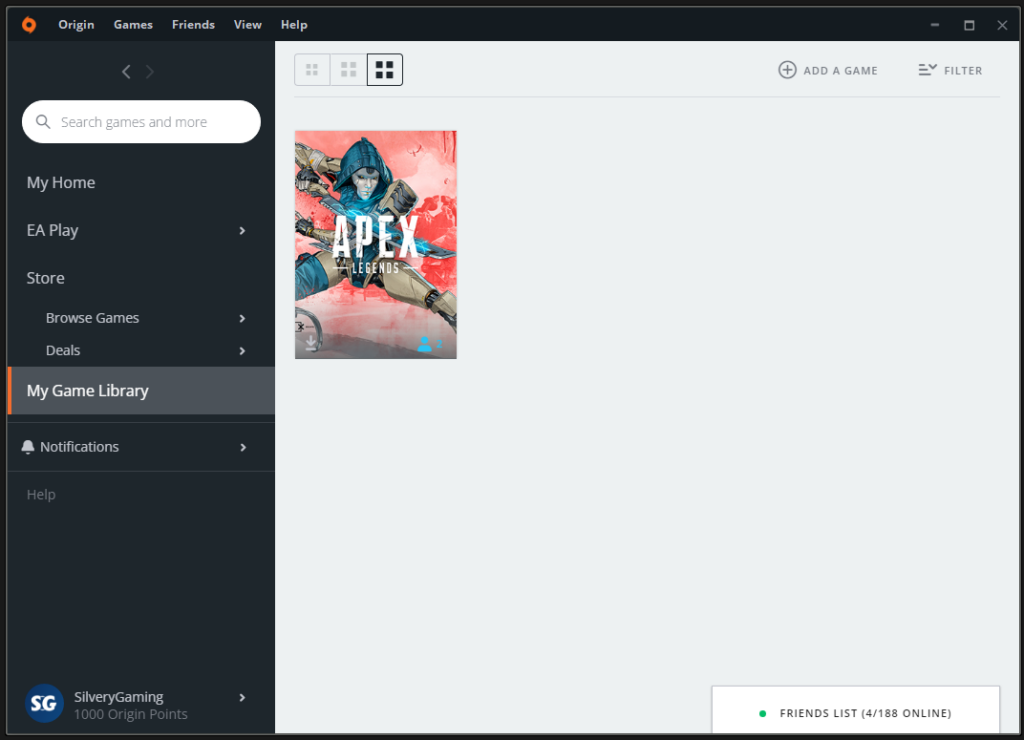Minimize the Origin window
Viewport: 1024px width, 740px height.
pos(935,25)
